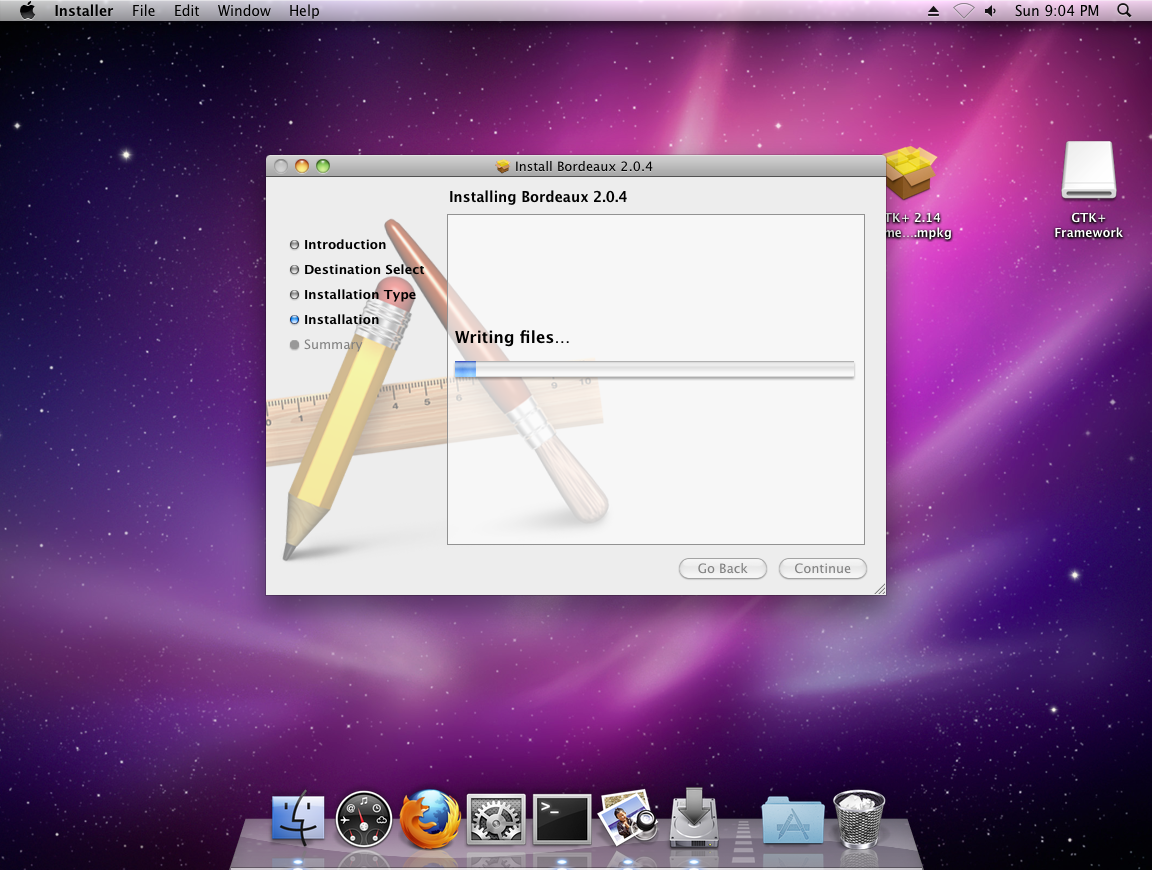Open the Applications folder stack in Dock
Viewport: 1152px width, 870px height.
click(x=793, y=819)
